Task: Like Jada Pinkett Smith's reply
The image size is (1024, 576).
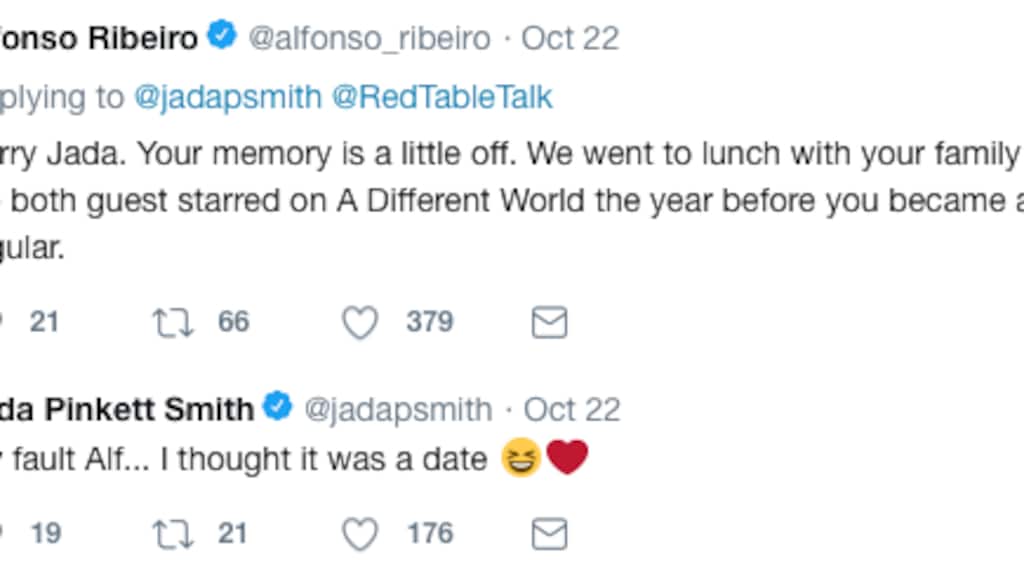Action: (x=360, y=533)
